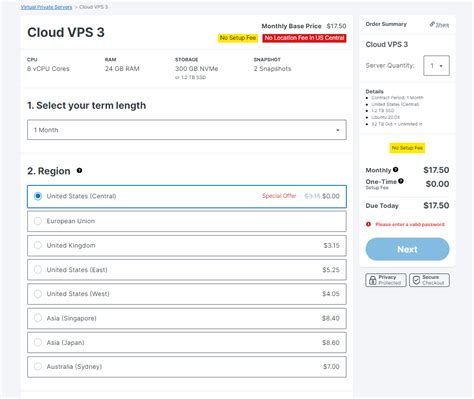Click the Secure Checkout shield badge
This screenshot has width=474, height=399.
(x=429, y=280)
